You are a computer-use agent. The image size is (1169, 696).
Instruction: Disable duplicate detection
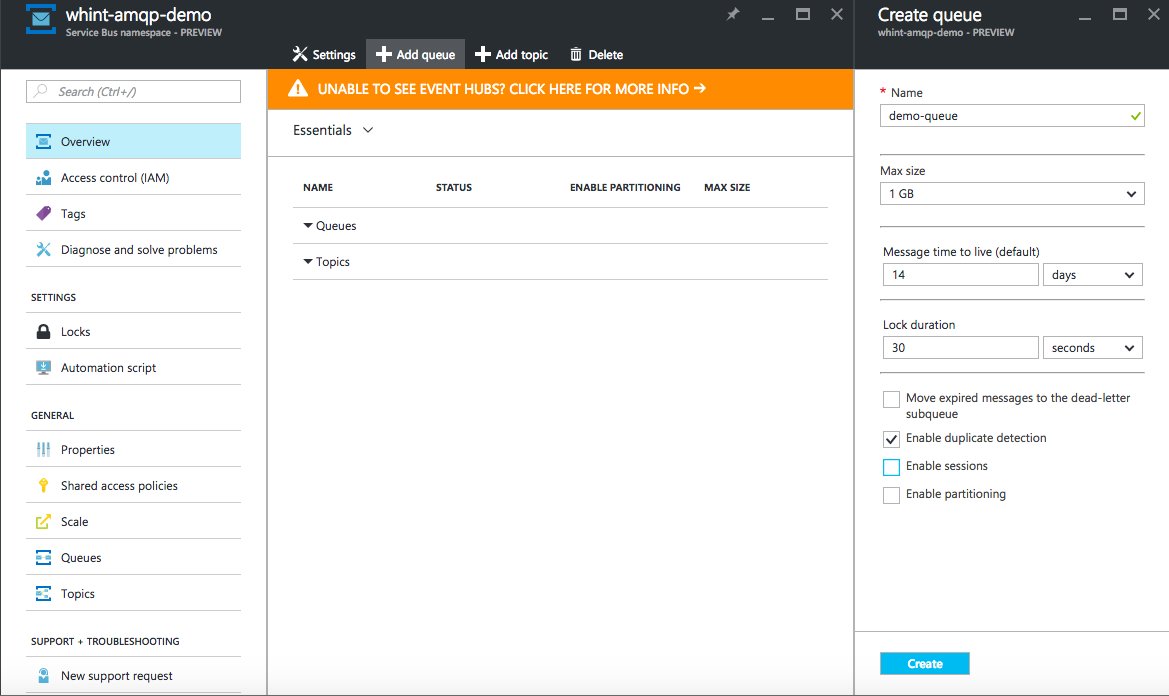891,438
